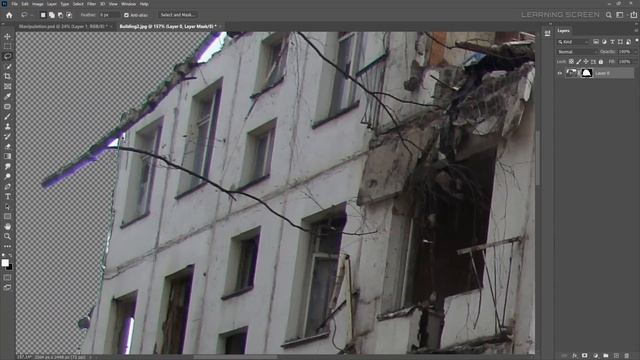The image size is (640, 360).
Task: Select the Gradient tool
Action: point(7,156)
